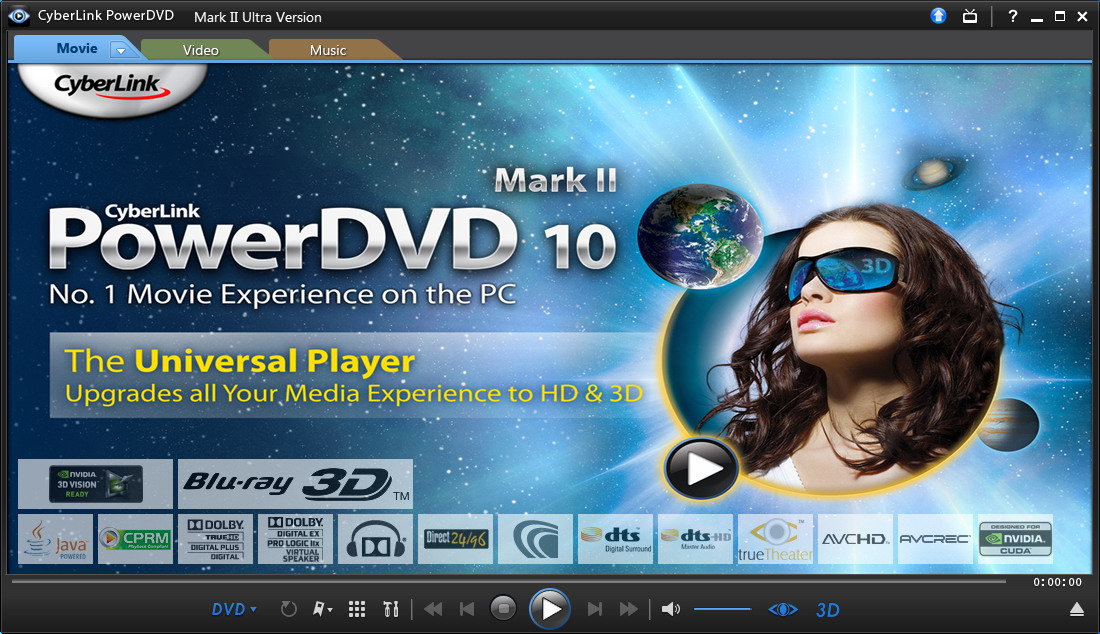
Task: Click the 0:00:00 elapsed time display
Action: click(1057, 582)
